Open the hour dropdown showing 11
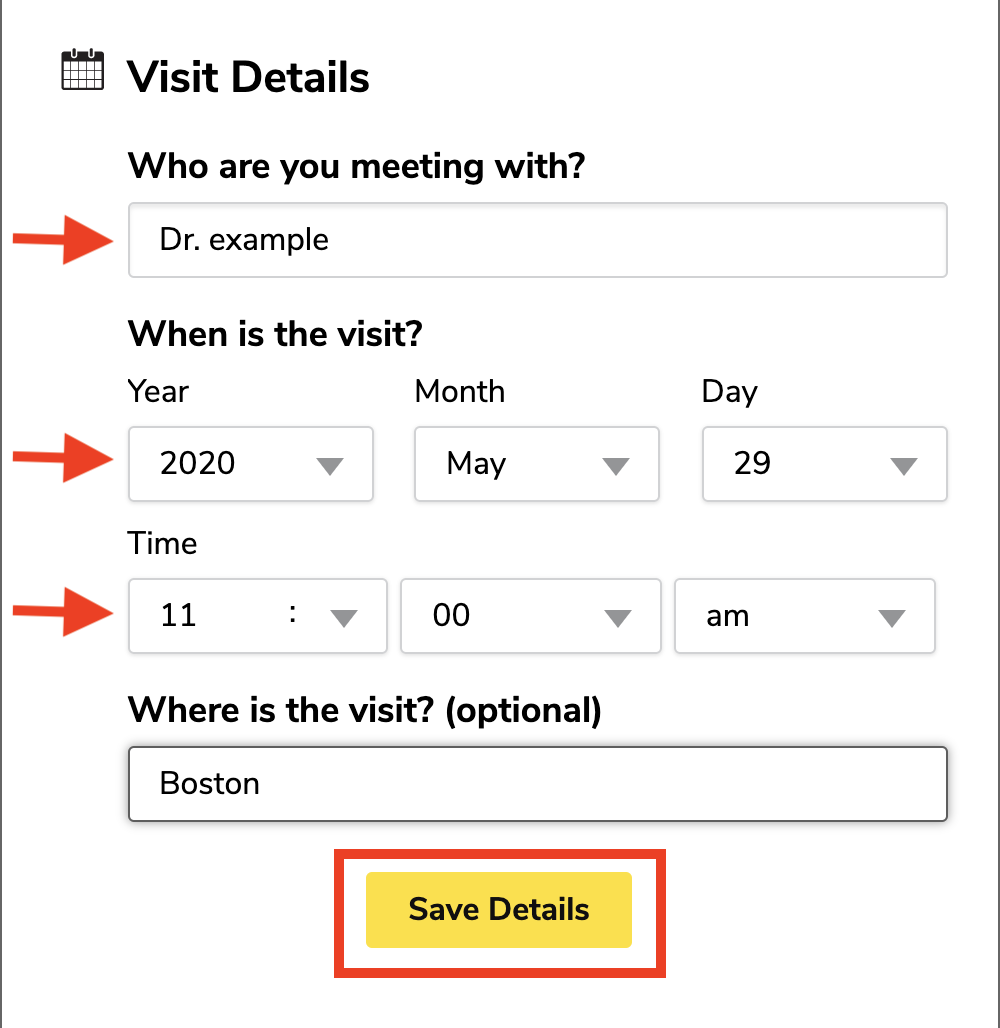The image size is (1000, 1028). pos(258,616)
